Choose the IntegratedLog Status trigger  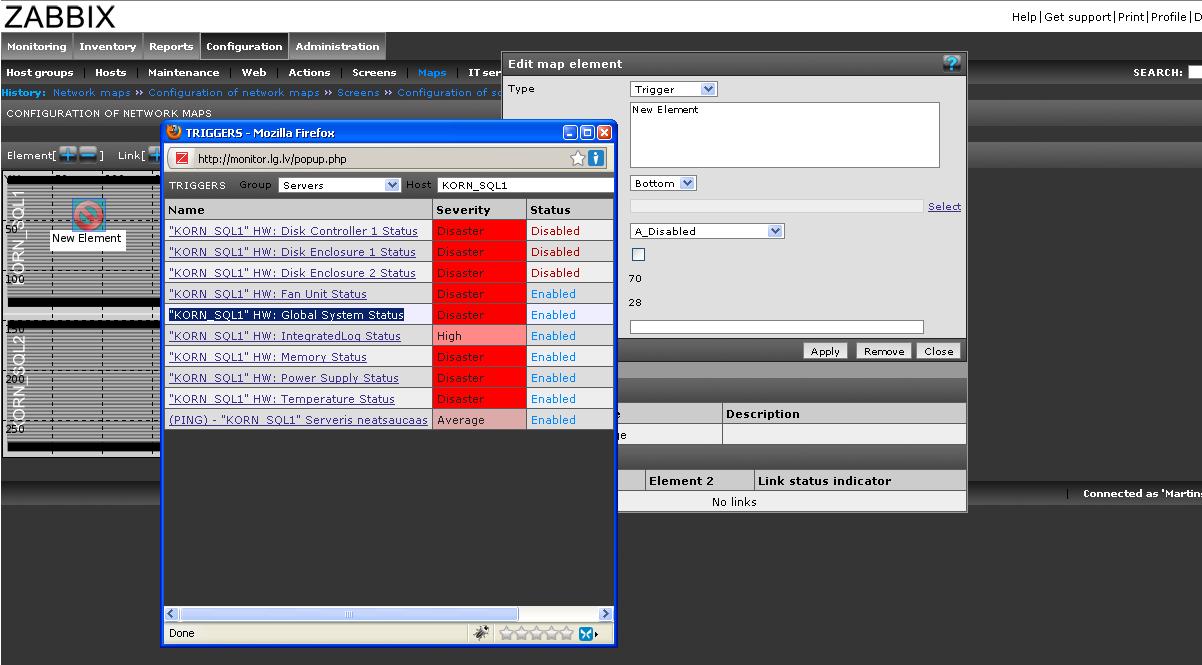pyautogui.click(x=285, y=336)
